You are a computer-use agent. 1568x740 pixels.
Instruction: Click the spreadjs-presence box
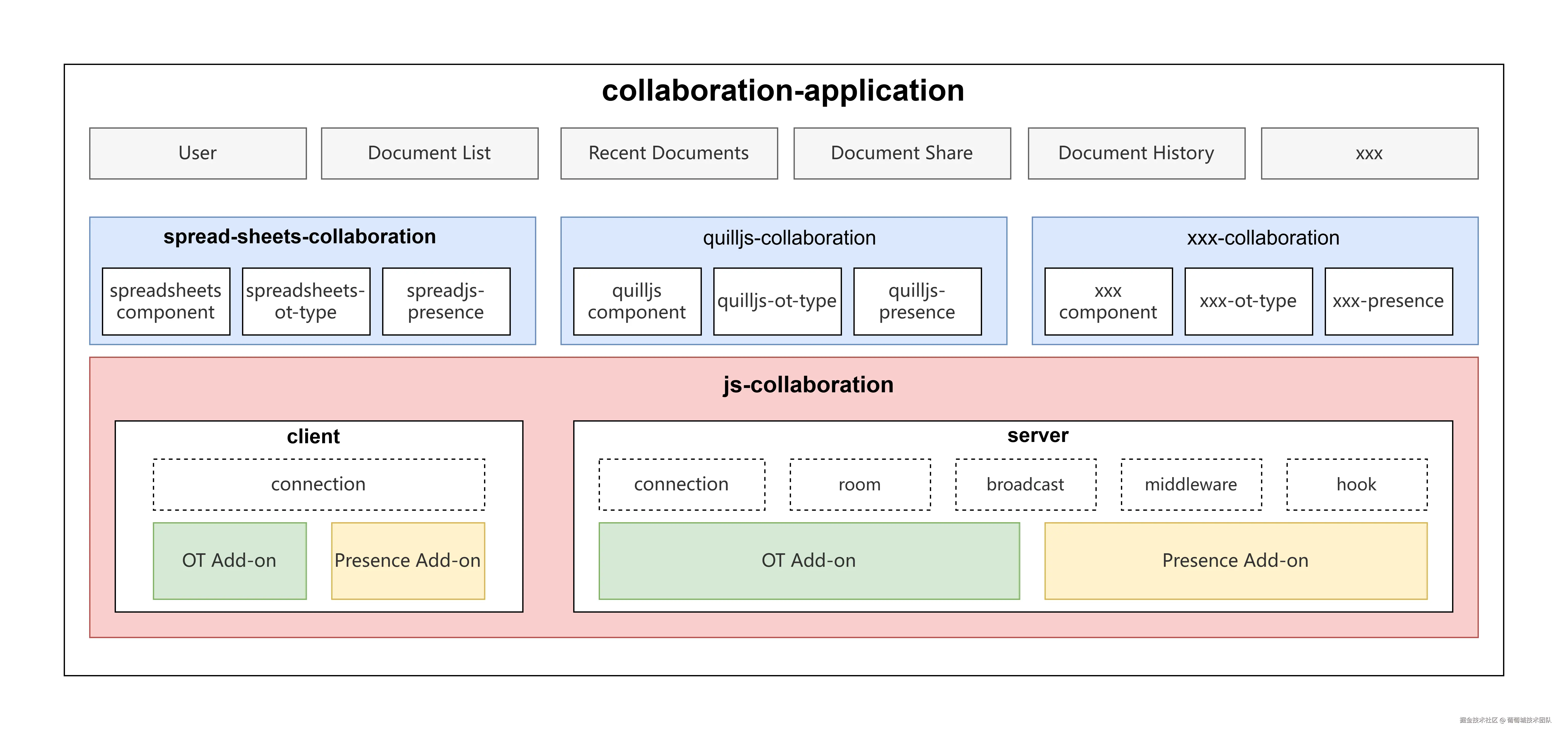coord(446,301)
